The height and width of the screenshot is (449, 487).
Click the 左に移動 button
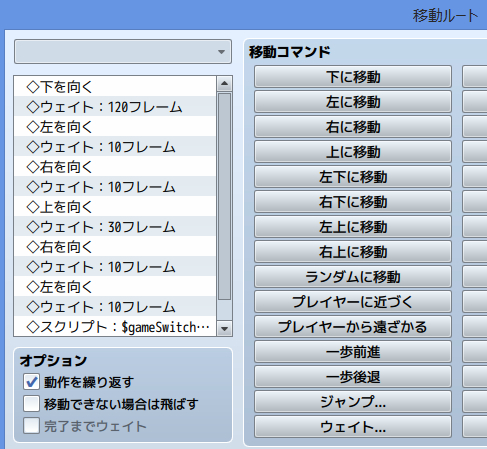click(353, 102)
